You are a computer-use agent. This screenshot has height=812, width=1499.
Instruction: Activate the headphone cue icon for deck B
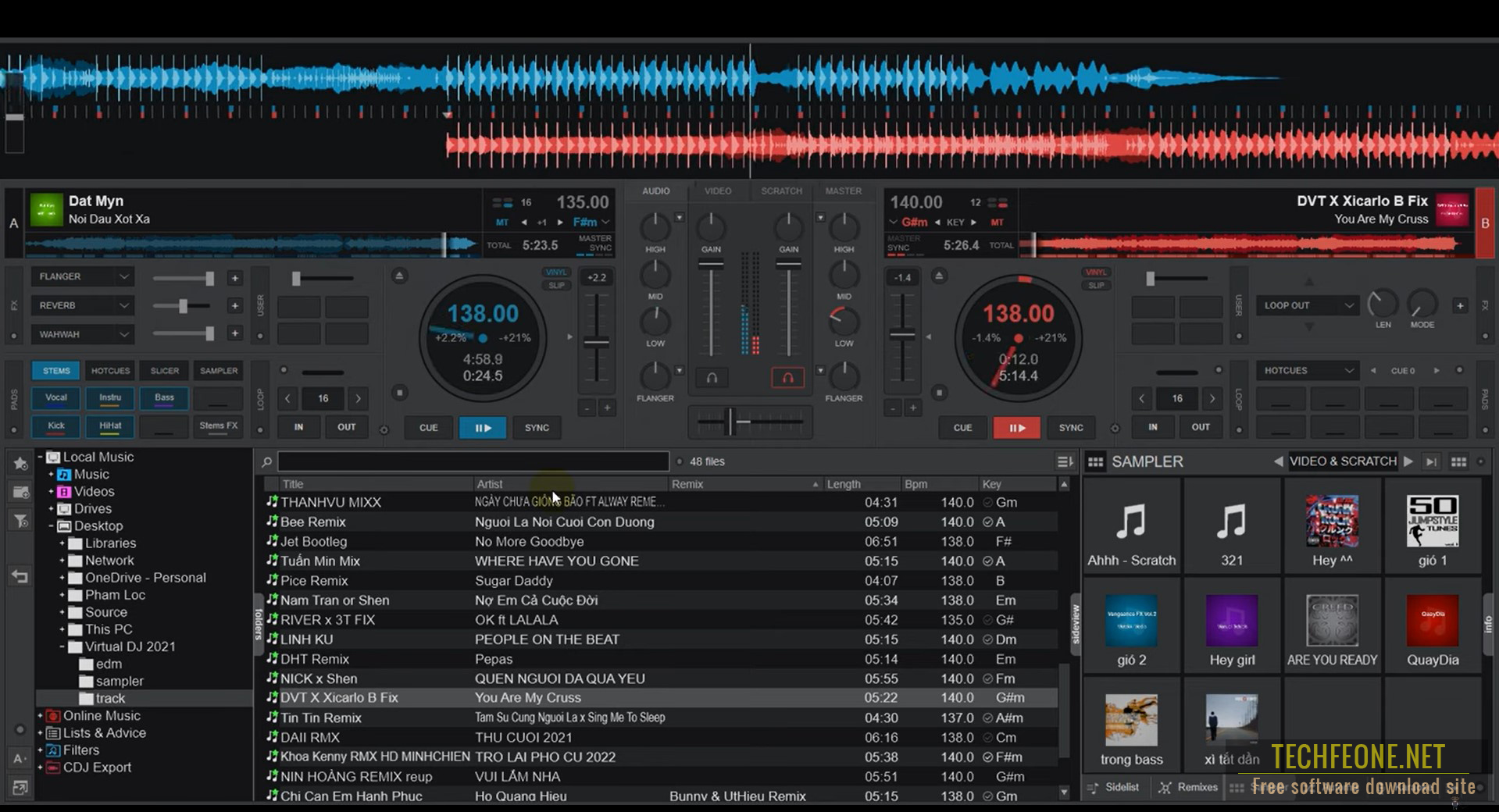(x=788, y=377)
